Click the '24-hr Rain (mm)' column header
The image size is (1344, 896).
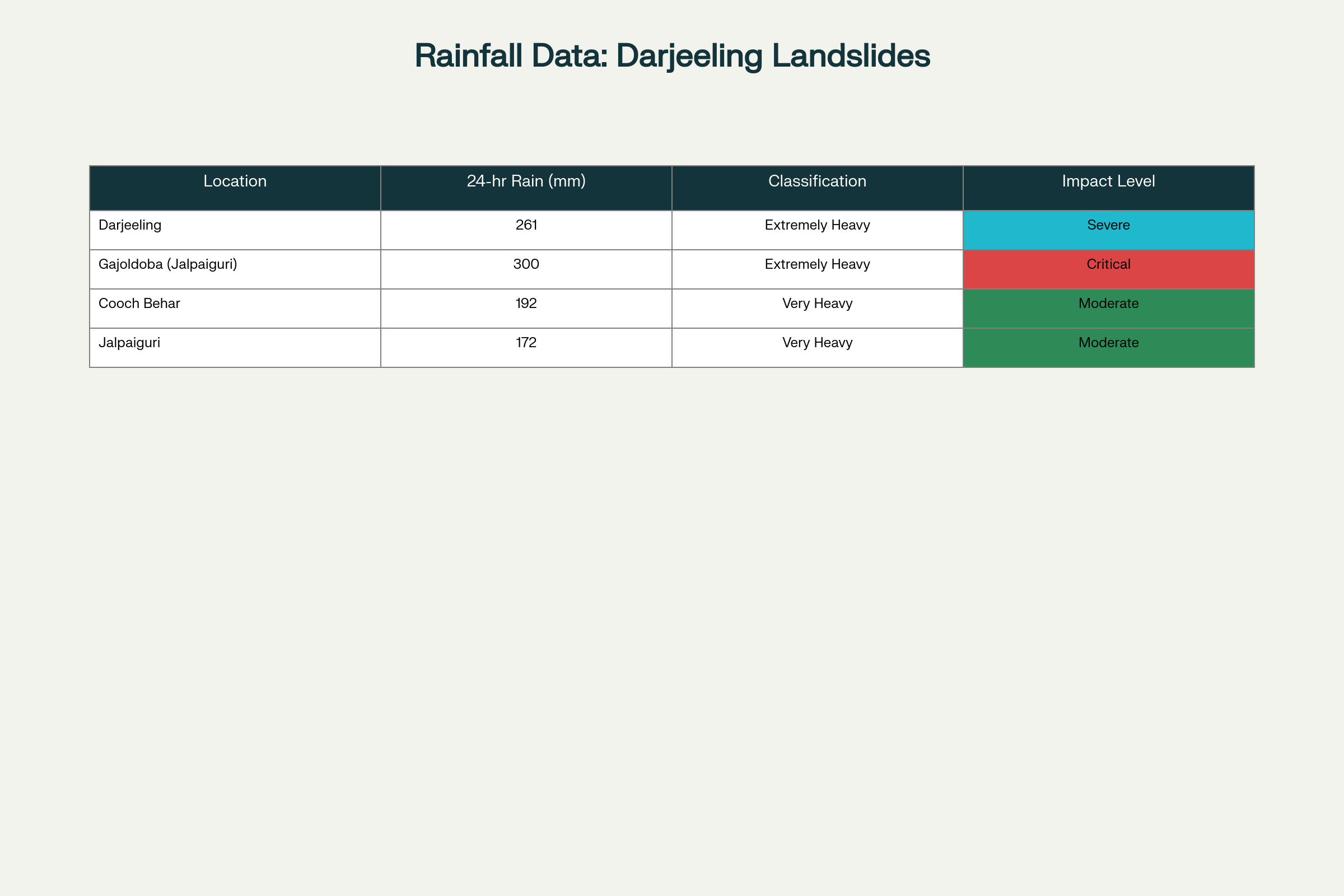tap(526, 181)
